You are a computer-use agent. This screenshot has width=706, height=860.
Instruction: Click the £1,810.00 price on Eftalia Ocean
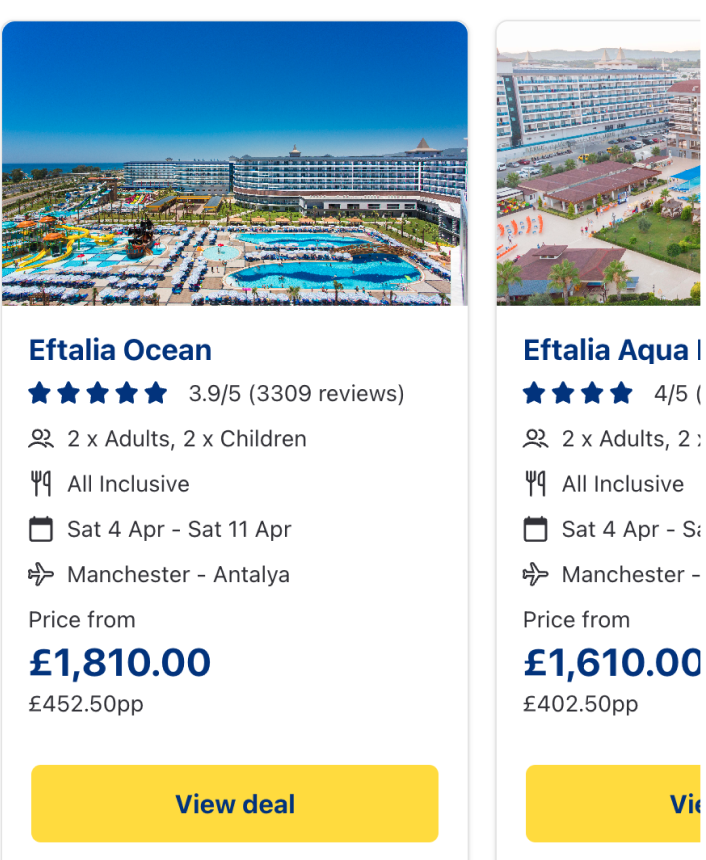(120, 662)
